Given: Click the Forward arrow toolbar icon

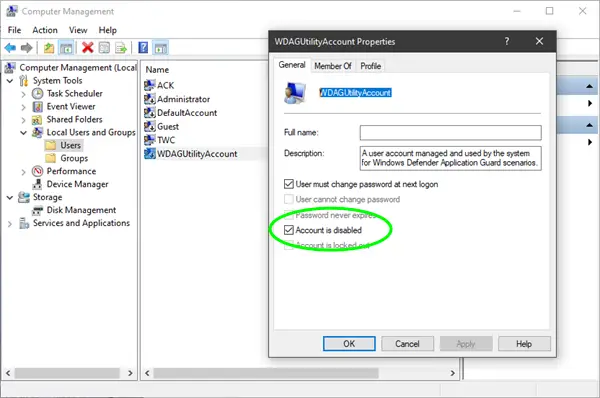Looking at the screenshot, I should pos(26,48).
